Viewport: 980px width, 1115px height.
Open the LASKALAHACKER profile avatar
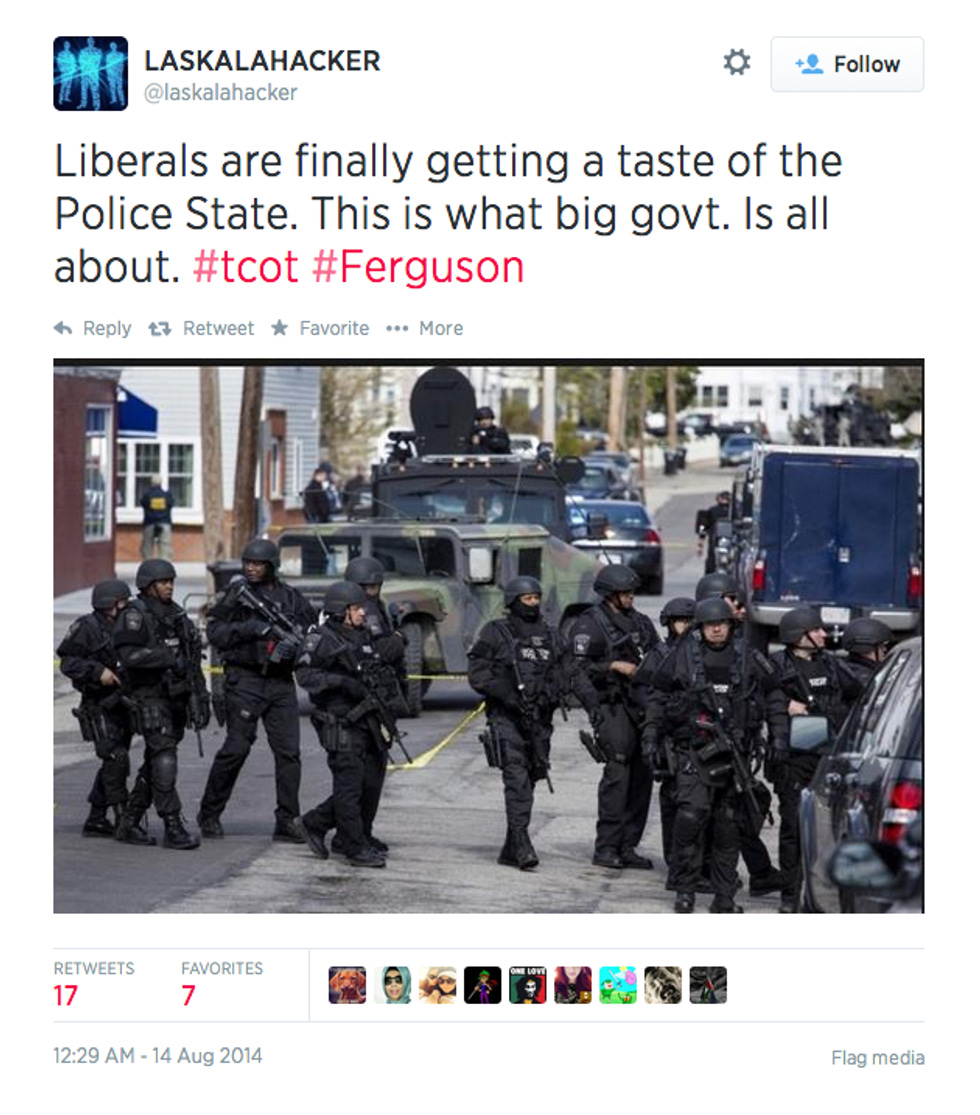[90, 73]
